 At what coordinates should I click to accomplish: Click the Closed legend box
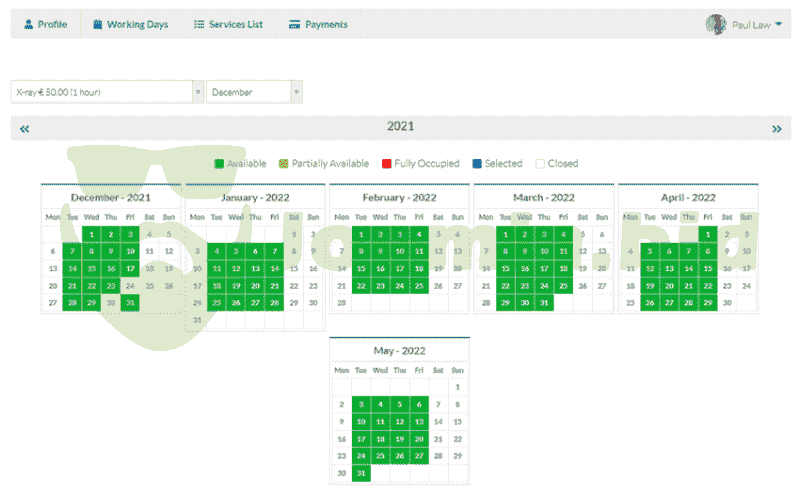pyautogui.click(x=540, y=164)
